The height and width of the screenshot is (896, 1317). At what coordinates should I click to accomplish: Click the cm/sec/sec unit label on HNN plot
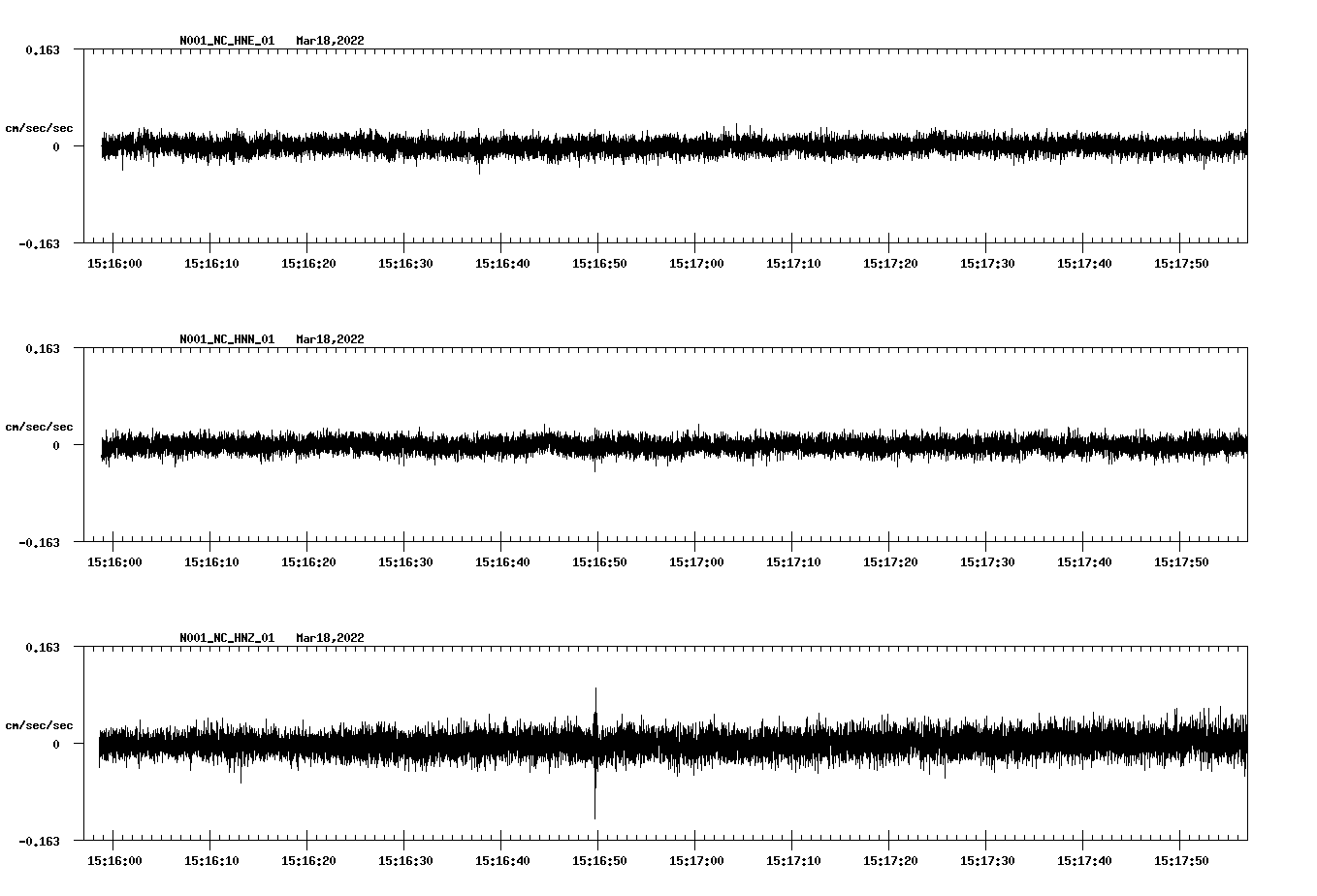(x=39, y=427)
